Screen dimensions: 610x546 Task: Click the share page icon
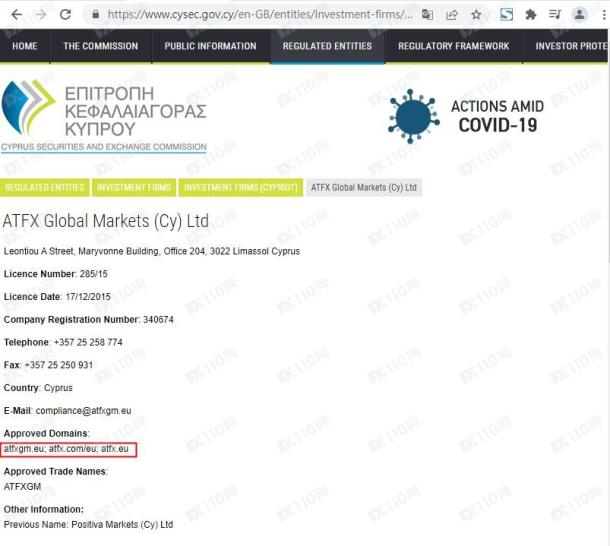click(x=452, y=15)
